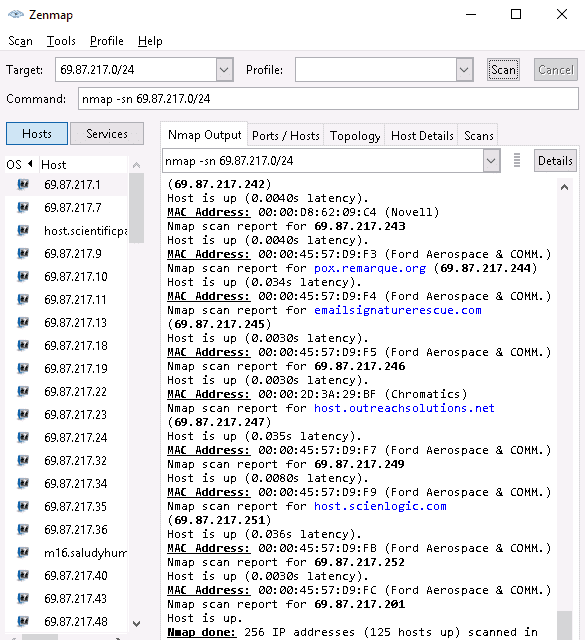Screen dimensions: 585x640
Task: Click the OS icon beside 69.87.217.11
Action: point(23,300)
